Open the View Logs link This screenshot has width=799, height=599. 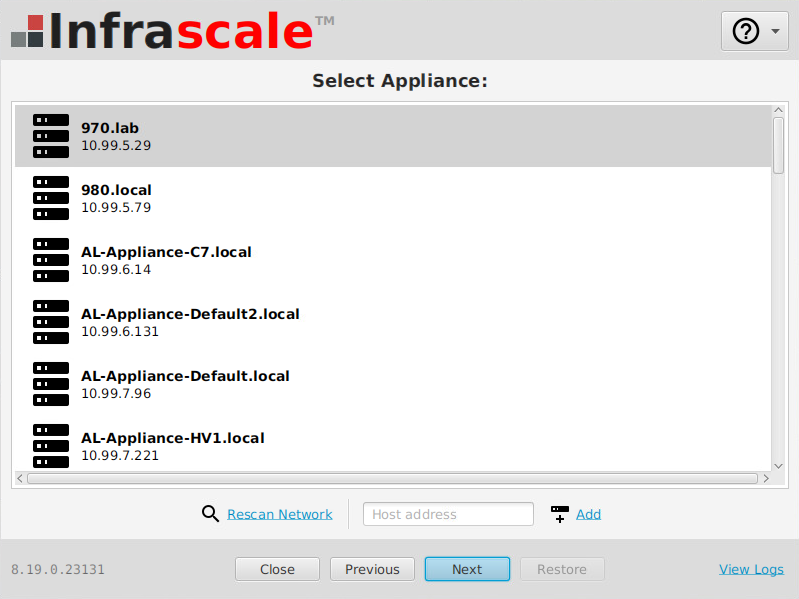click(x=751, y=569)
